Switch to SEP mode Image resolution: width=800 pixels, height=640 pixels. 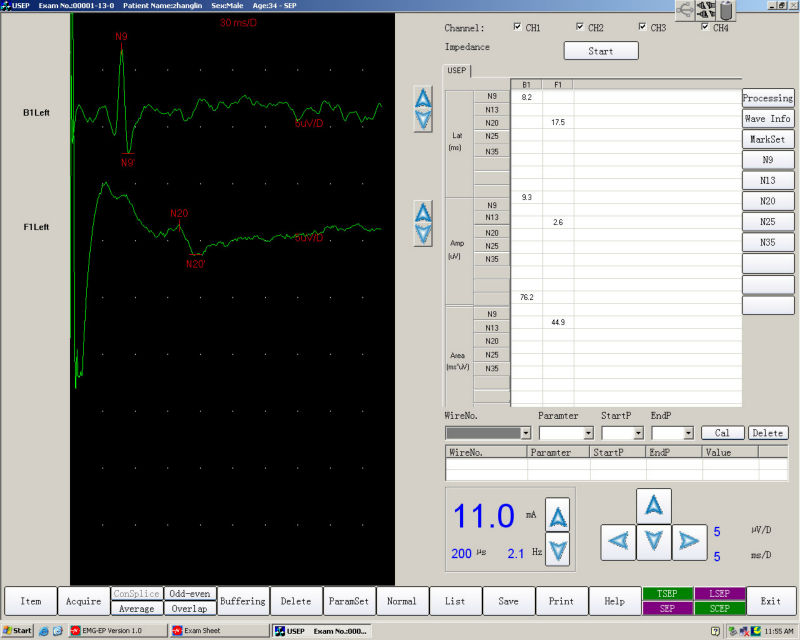pos(667,608)
